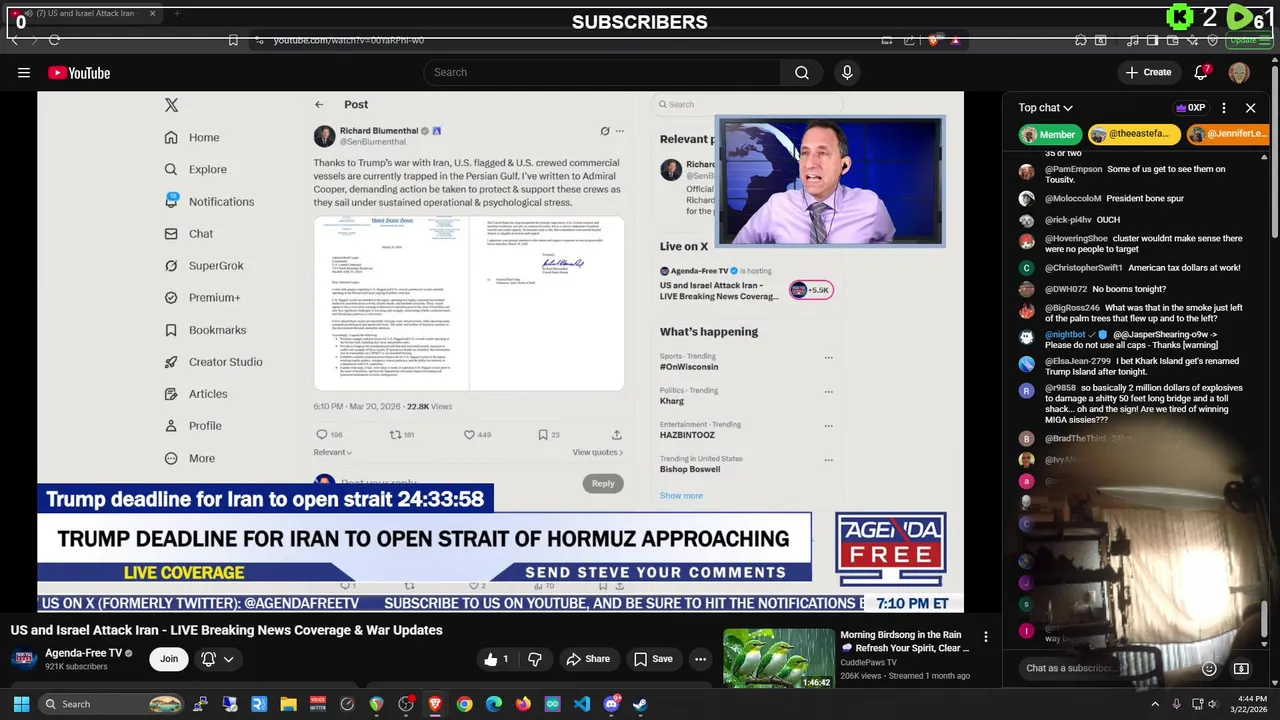
Task: Expand Relevant replies sort in tweet
Action: click(x=333, y=453)
